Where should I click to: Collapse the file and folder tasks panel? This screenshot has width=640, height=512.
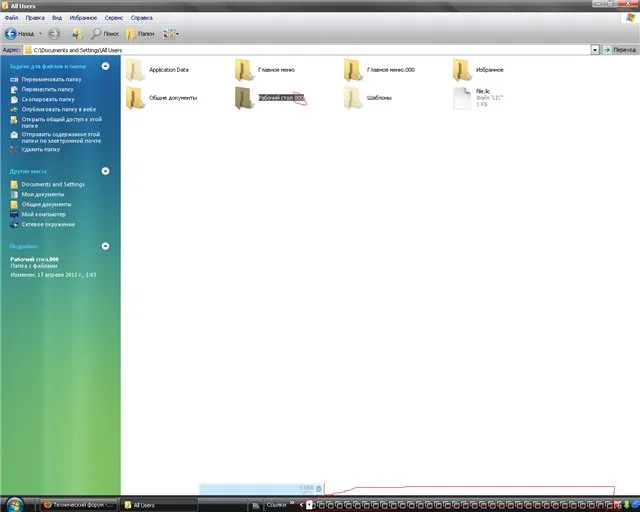105,65
